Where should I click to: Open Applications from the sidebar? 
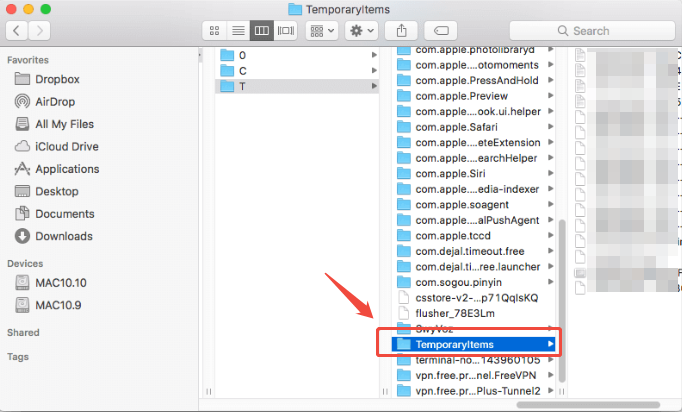[57, 169]
